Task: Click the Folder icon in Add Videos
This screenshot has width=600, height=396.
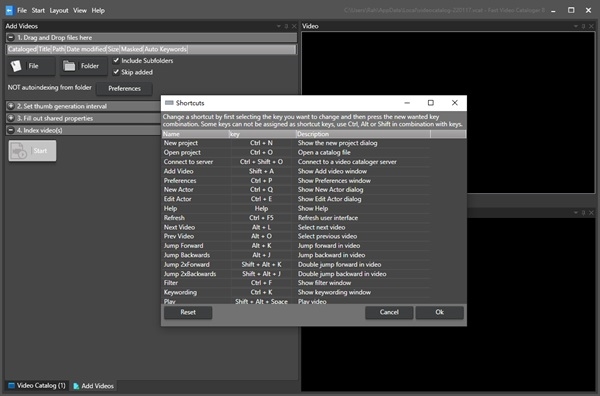Action: 69,66
